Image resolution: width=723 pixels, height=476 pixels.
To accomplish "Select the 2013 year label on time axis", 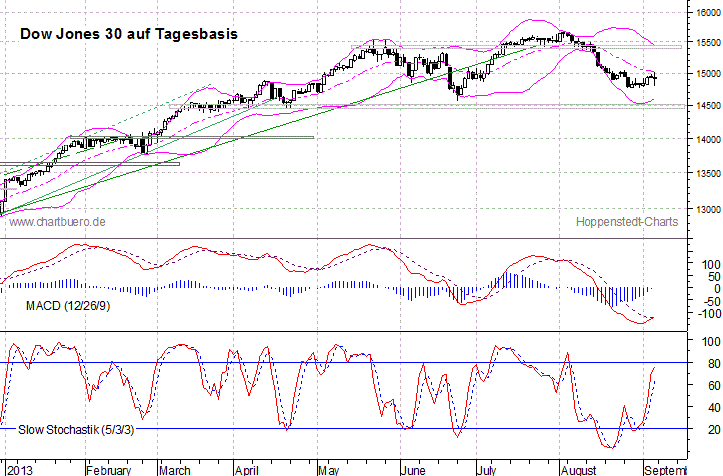I will (x=21, y=470).
